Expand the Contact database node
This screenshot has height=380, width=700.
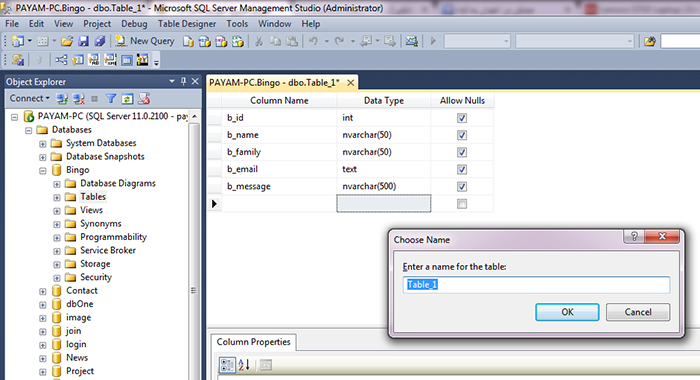[x=42, y=291]
